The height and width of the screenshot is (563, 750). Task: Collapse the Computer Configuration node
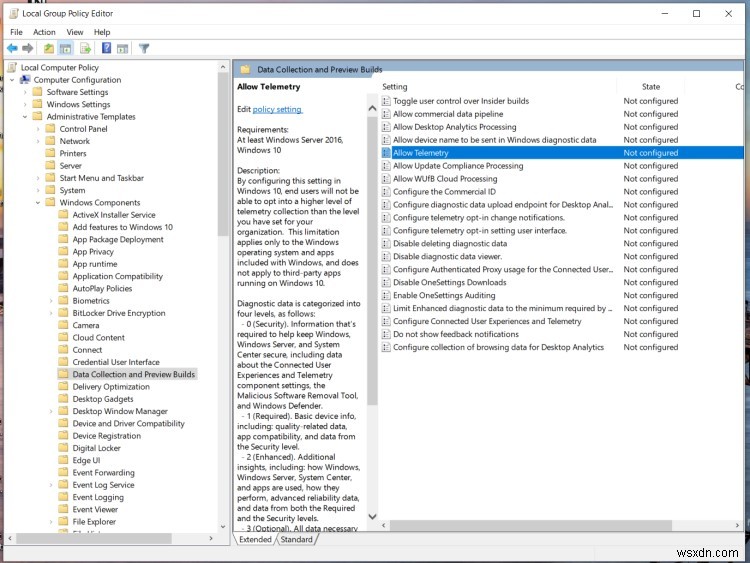tap(12, 80)
